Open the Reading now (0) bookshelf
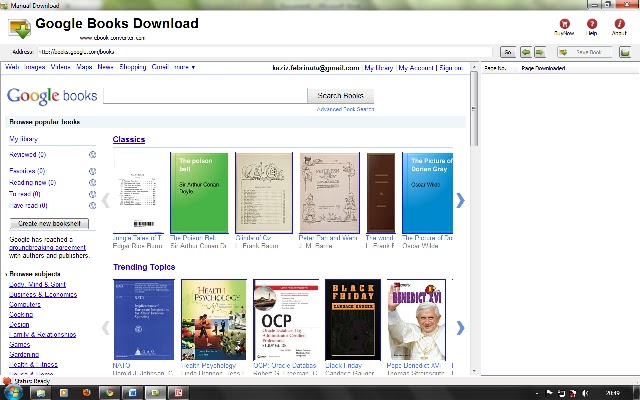This screenshot has height=400, width=640. coord(32,182)
